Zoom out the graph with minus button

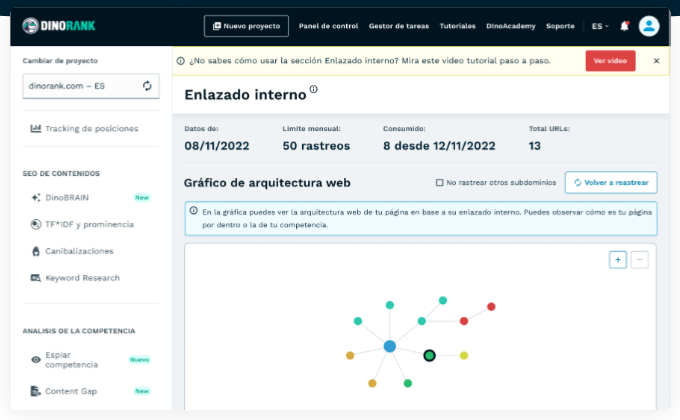point(639,260)
